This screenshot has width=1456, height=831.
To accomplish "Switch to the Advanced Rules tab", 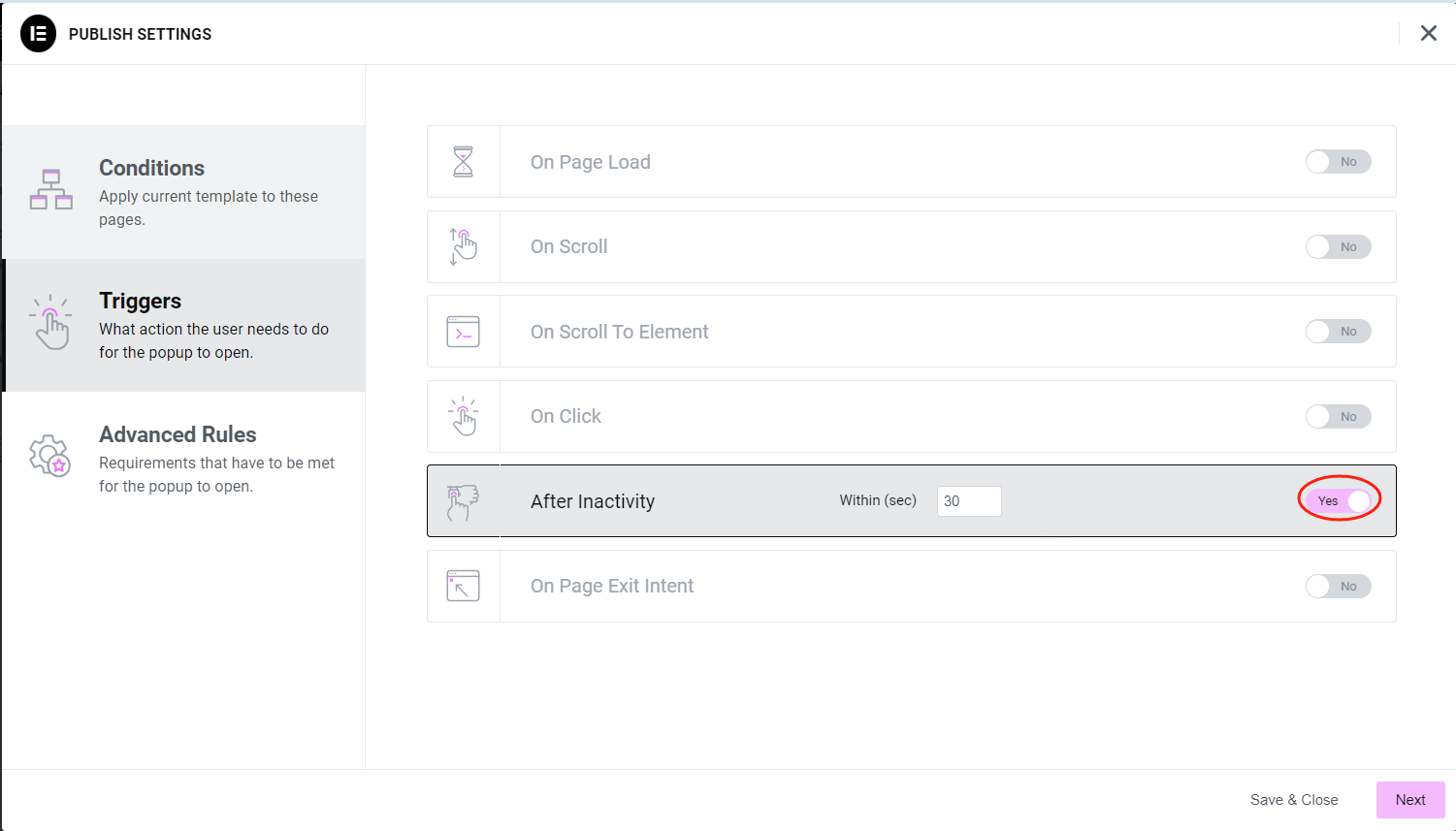I will 184,459.
